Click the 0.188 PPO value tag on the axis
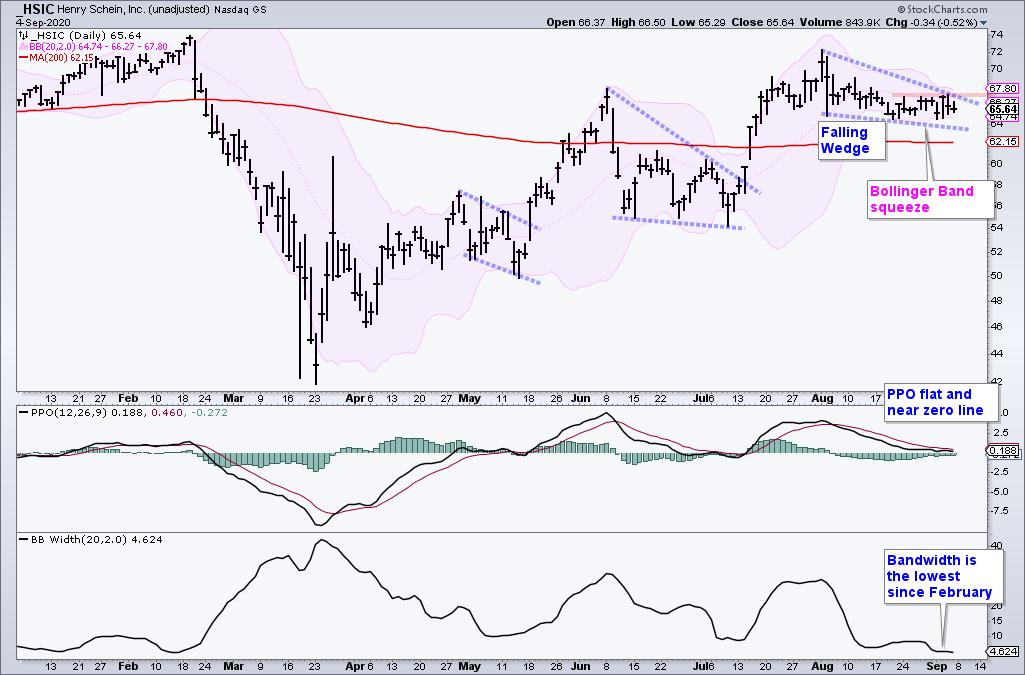 coord(1002,450)
